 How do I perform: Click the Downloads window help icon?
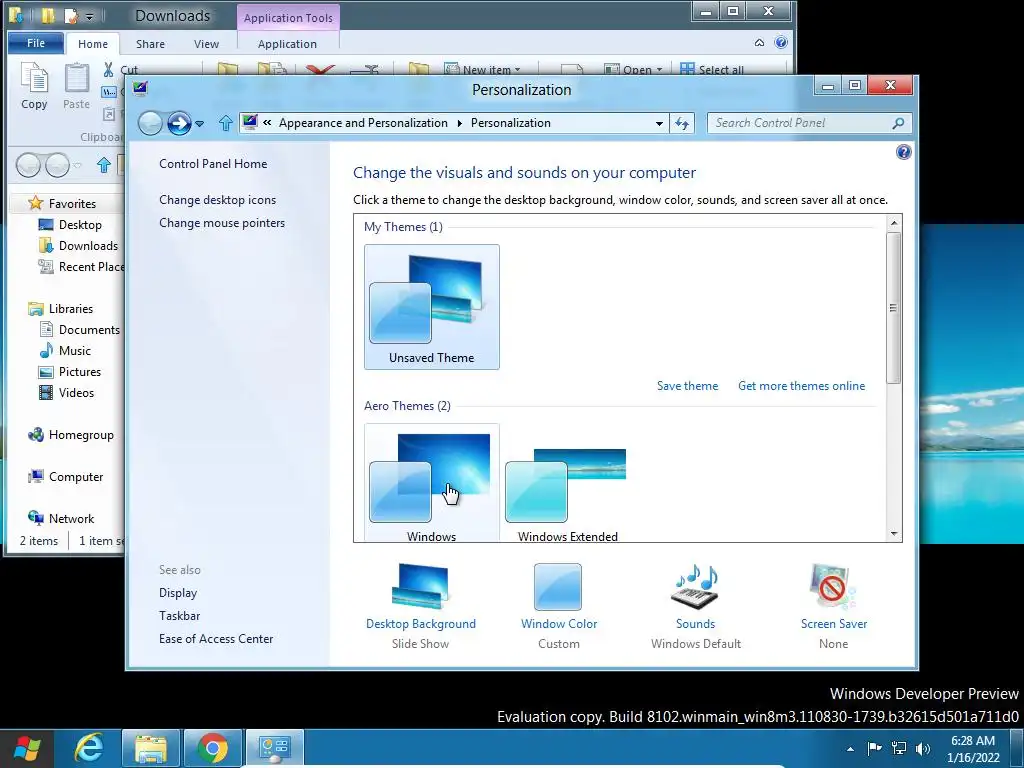pyautogui.click(x=780, y=42)
